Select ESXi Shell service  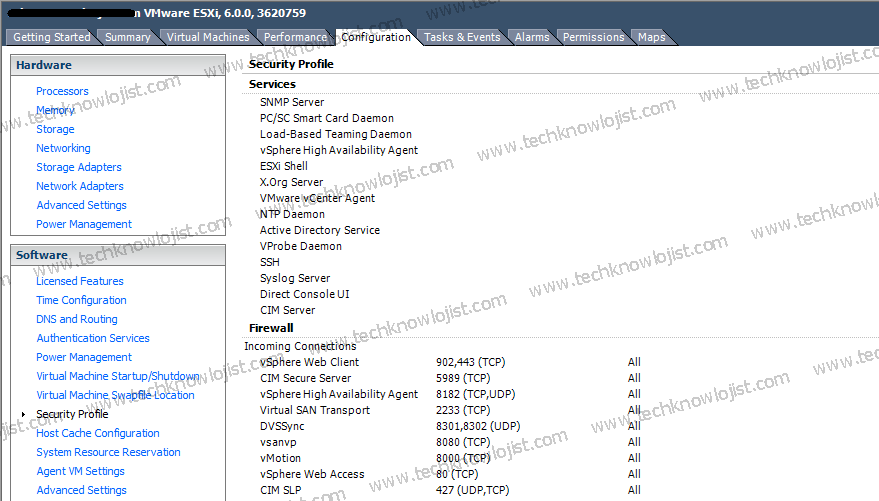click(x=284, y=166)
